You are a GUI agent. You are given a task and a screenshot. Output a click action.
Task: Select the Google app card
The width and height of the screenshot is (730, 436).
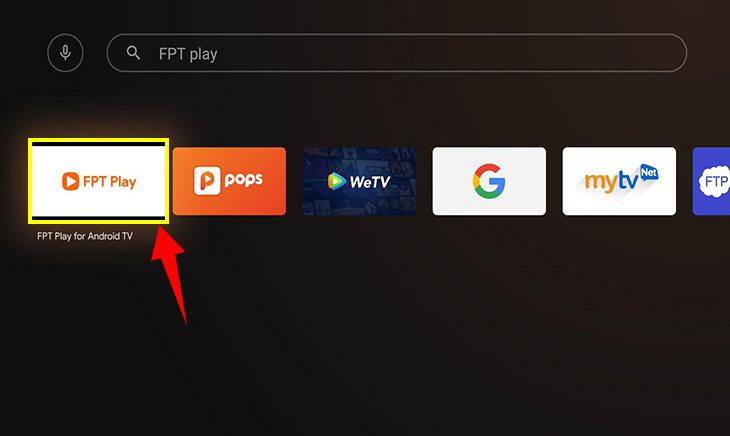click(489, 181)
